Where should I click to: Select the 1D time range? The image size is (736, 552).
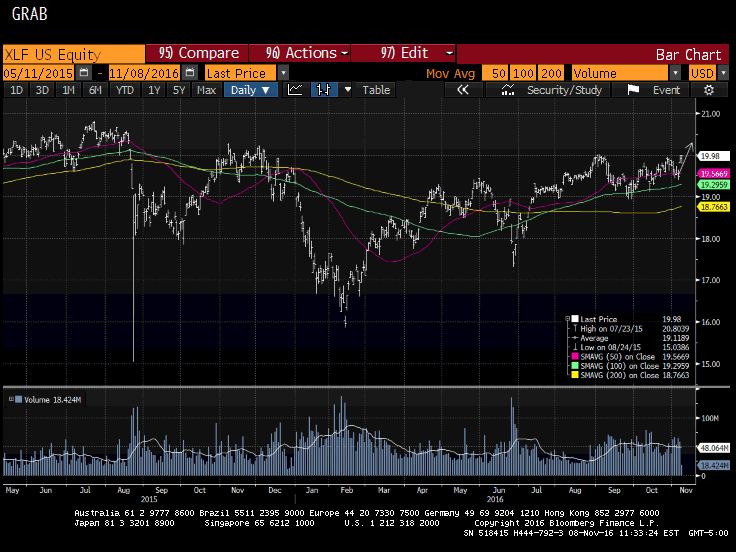(x=16, y=90)
